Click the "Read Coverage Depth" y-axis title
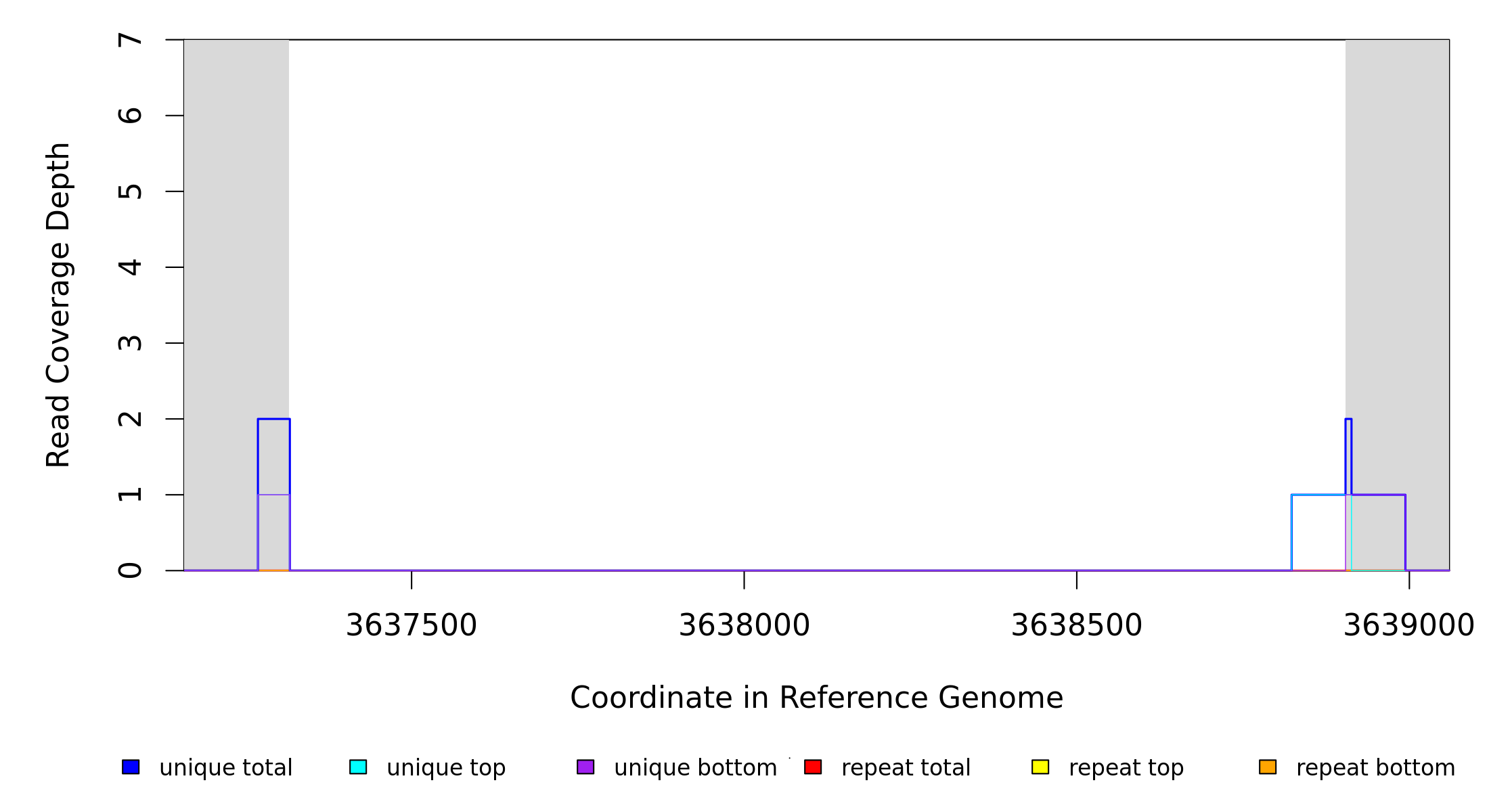The image size is (1489, 812). pyautogui.click(x=58, y=304)
